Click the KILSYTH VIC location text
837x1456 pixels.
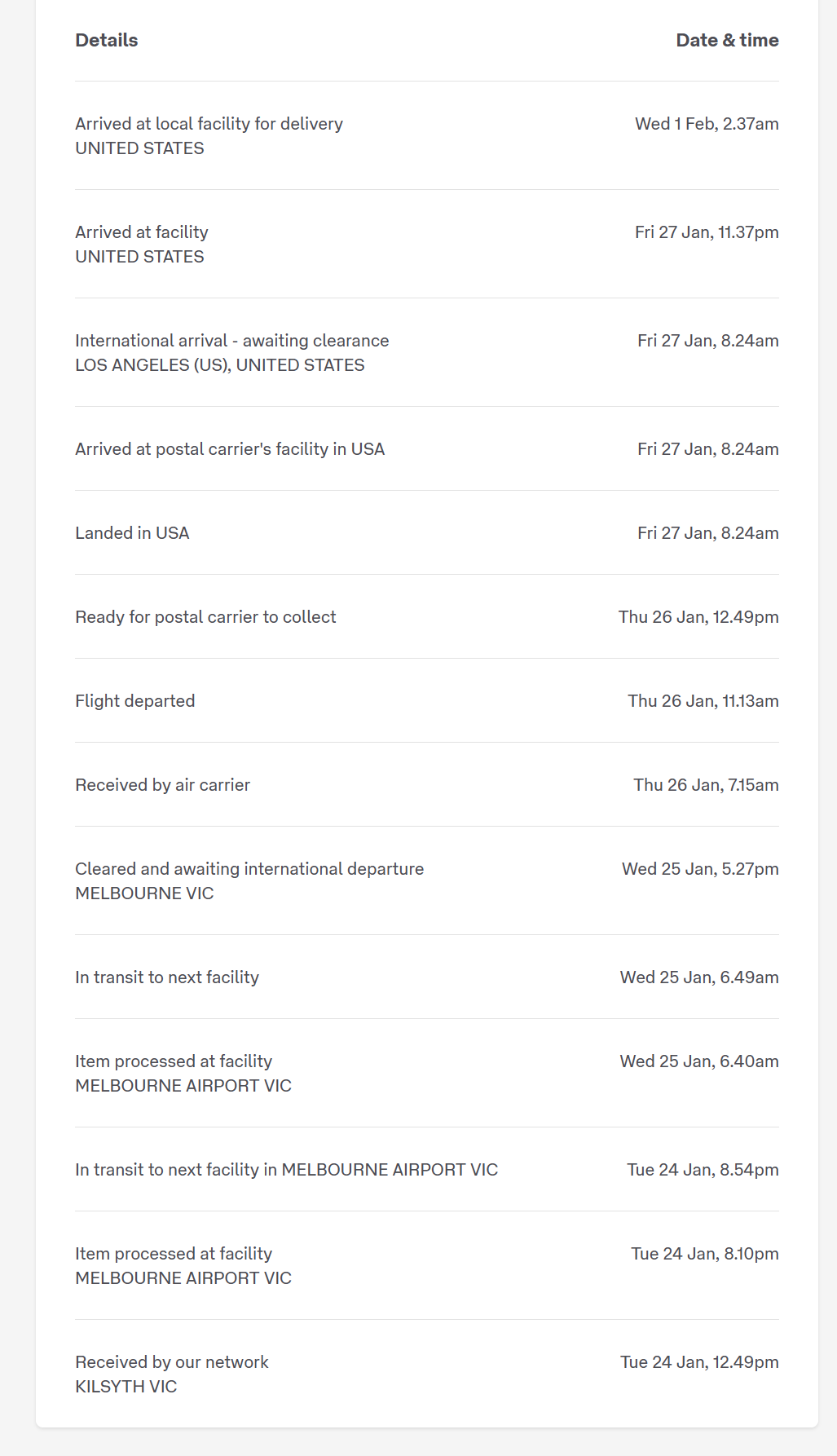(x=126, y=1387)
